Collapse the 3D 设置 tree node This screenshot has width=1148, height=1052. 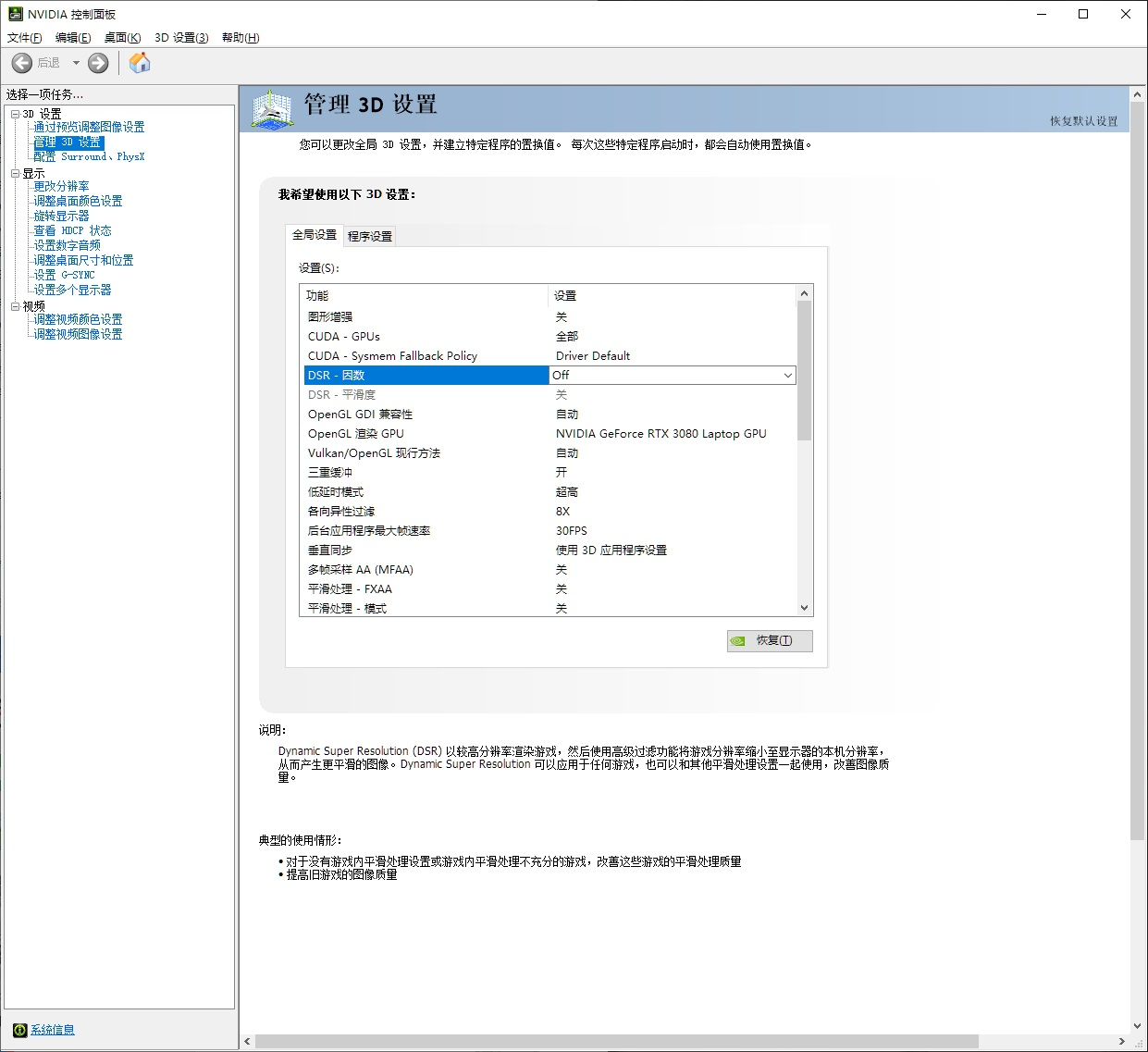pos(15,114)
